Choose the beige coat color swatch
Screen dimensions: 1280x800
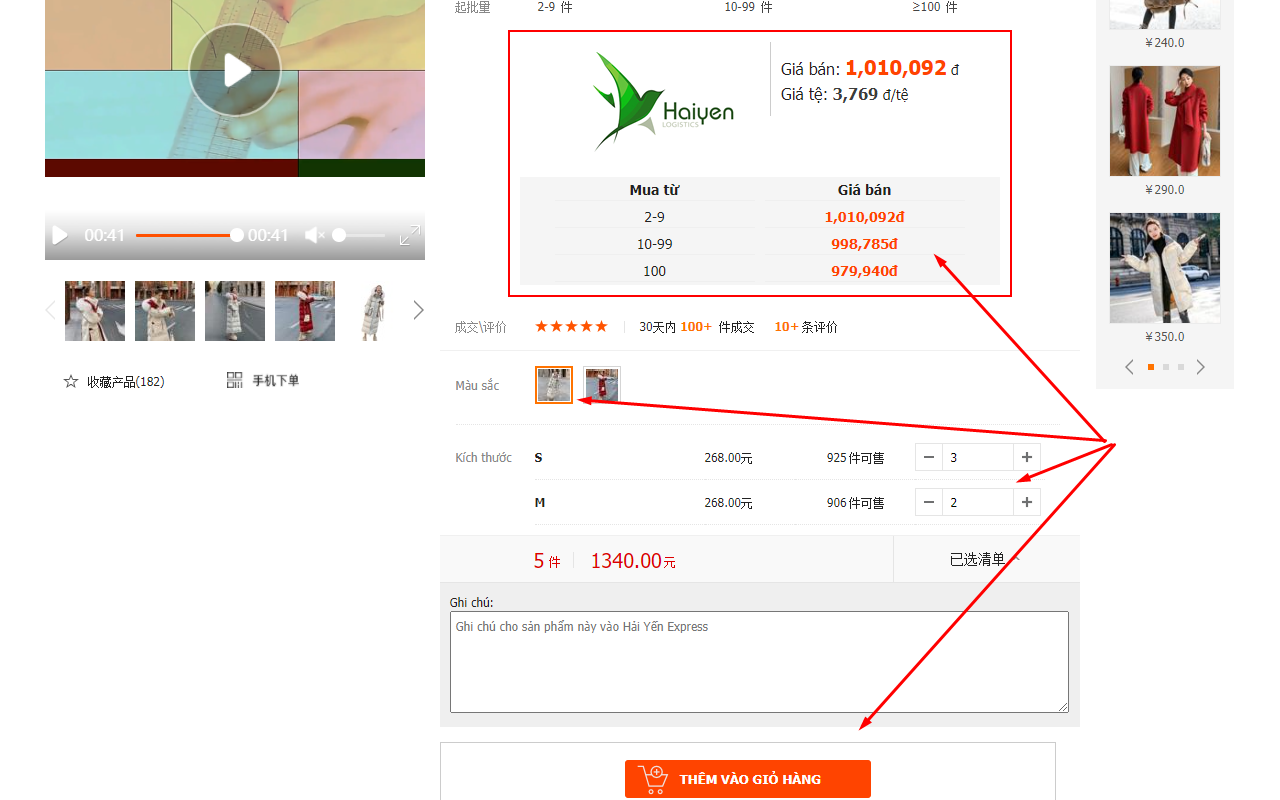pyautogui.click(x=554, y=385)
